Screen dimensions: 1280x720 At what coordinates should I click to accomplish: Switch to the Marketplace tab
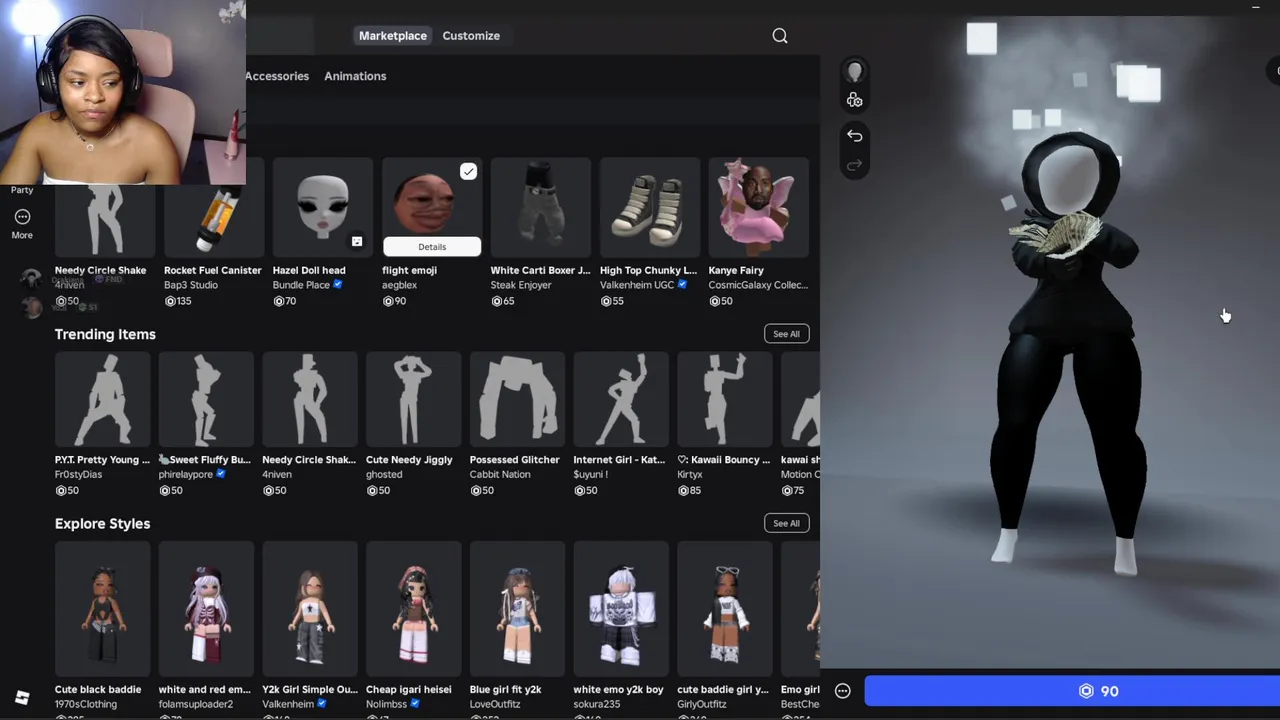393,36
